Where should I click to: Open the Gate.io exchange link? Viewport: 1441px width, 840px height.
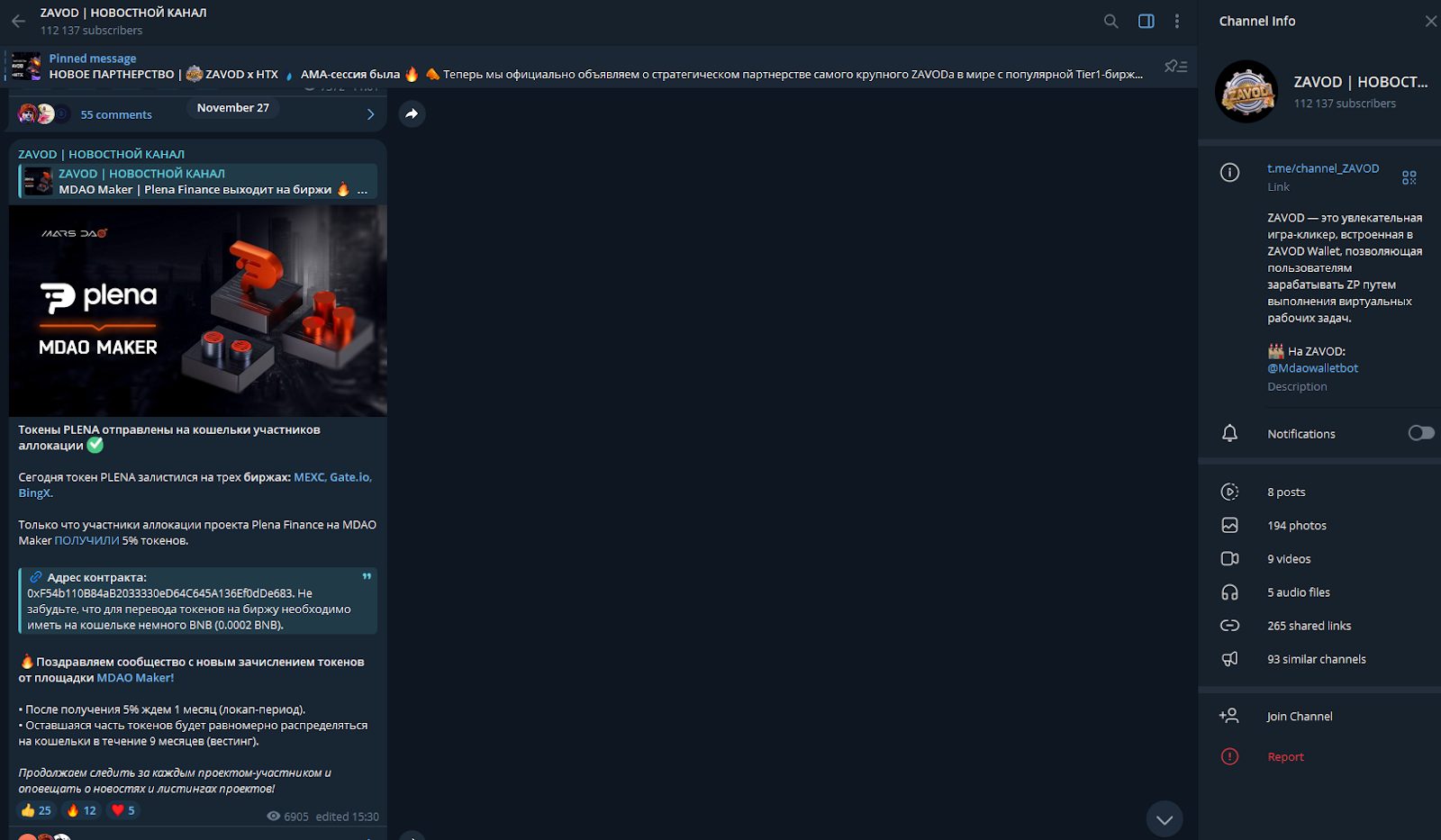pyautogui.click(x=349, y=477)
